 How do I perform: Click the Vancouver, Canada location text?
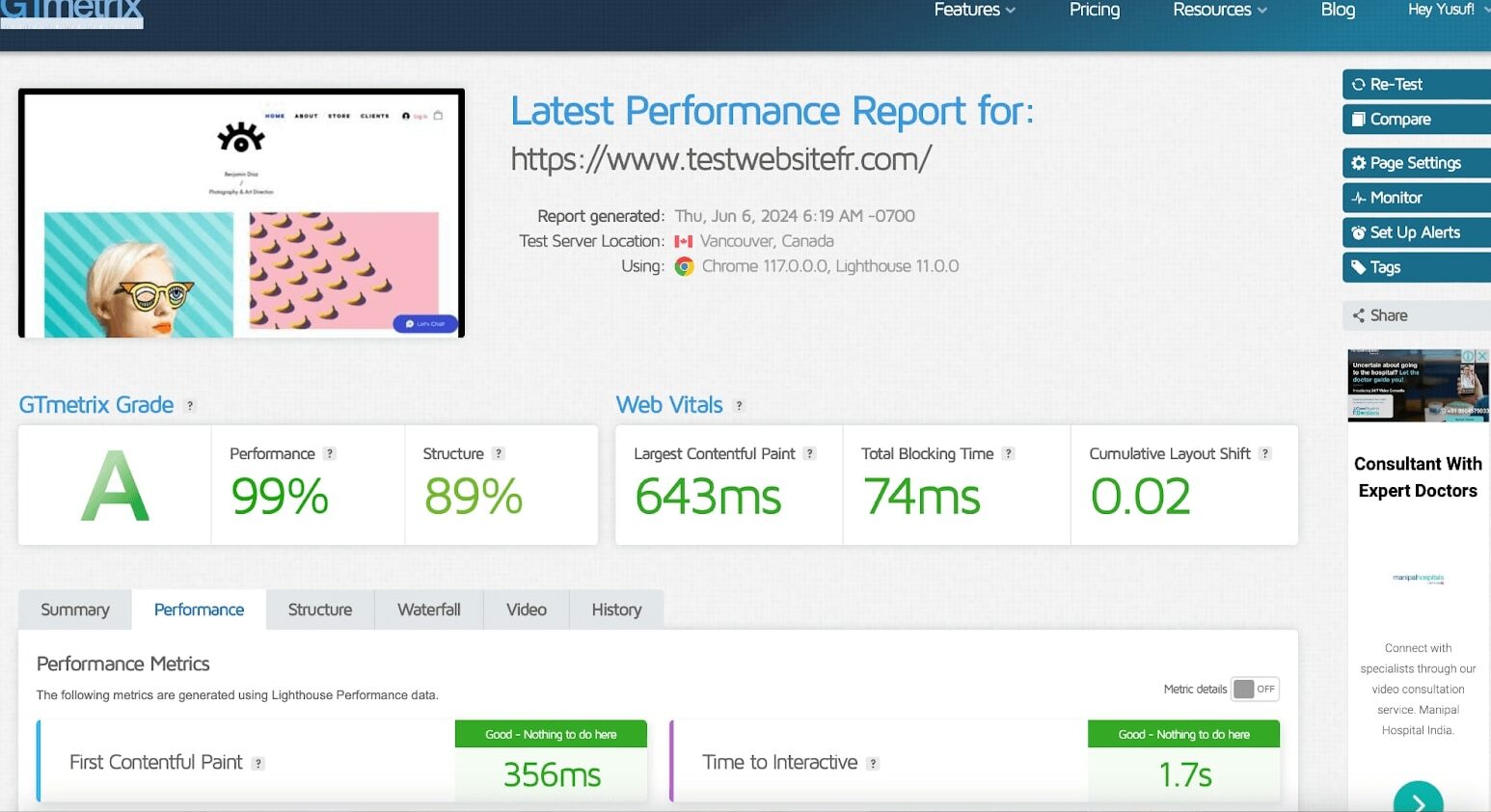click(x=767, y=241)
